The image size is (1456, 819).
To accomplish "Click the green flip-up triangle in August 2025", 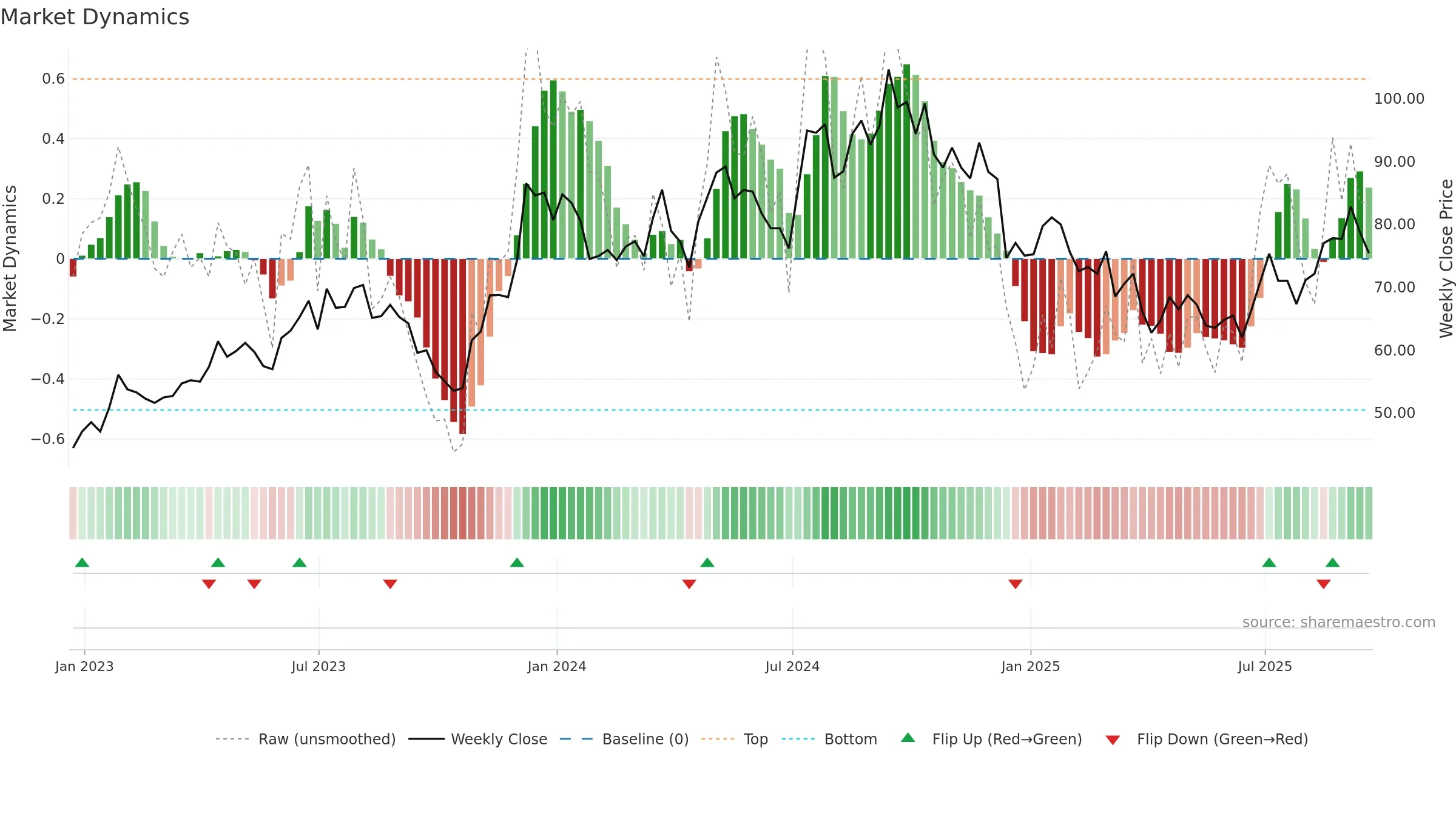I will [1333, 562].
